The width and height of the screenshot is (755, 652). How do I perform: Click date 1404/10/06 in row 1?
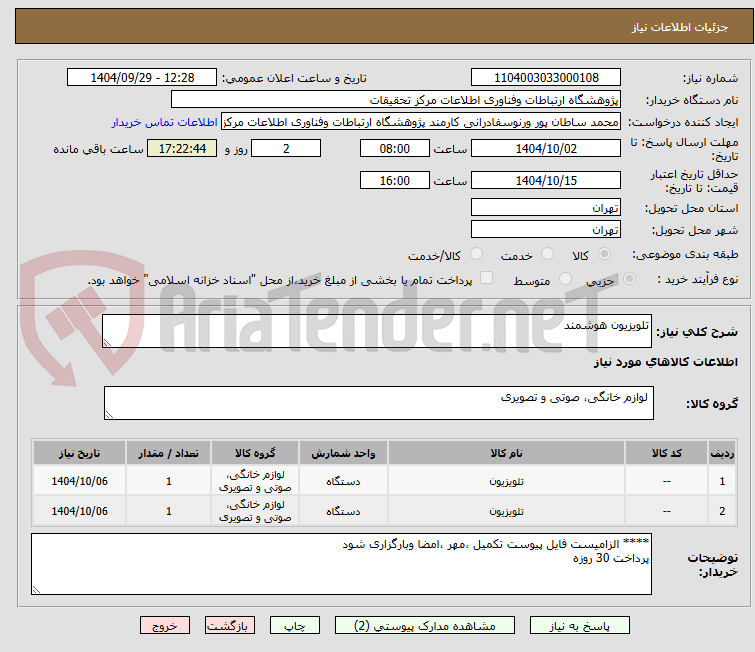[x=79, y=481]
